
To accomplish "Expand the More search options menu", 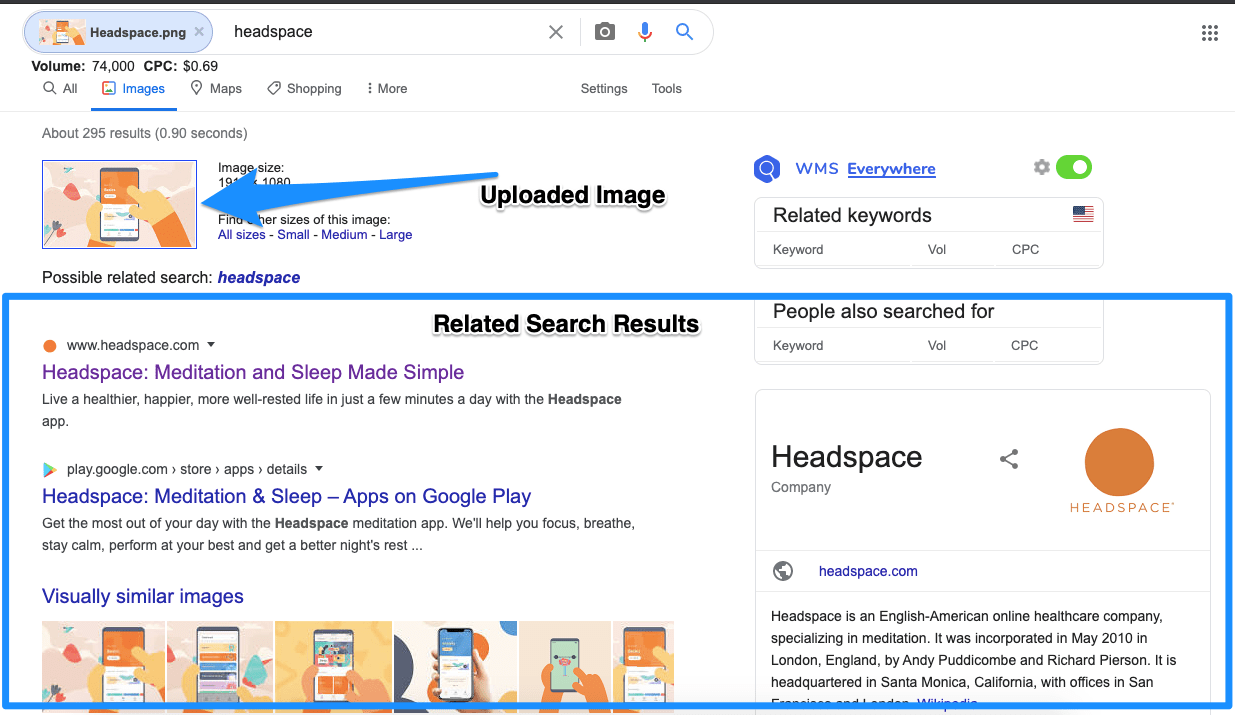I will 387,88.
